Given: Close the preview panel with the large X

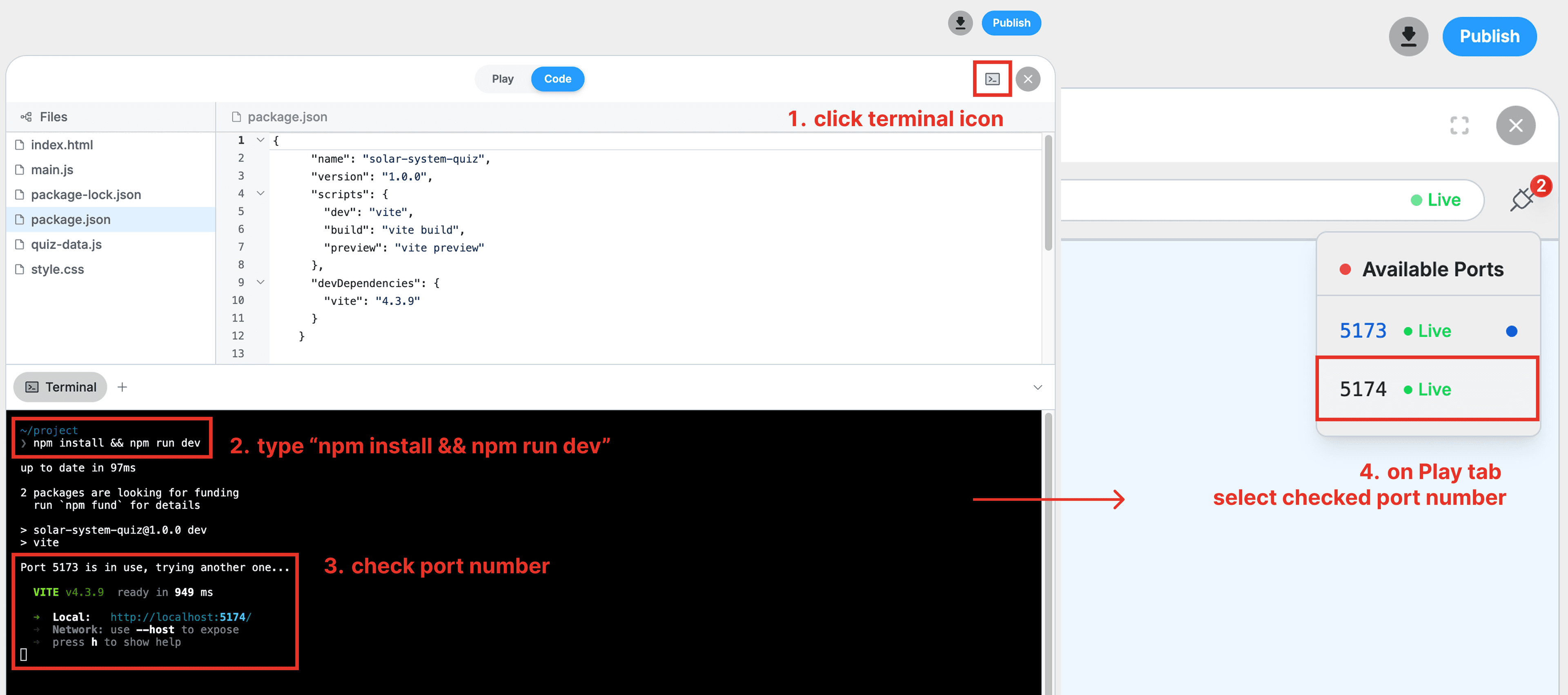Looking at the screenshot, I should point(1516,125).
